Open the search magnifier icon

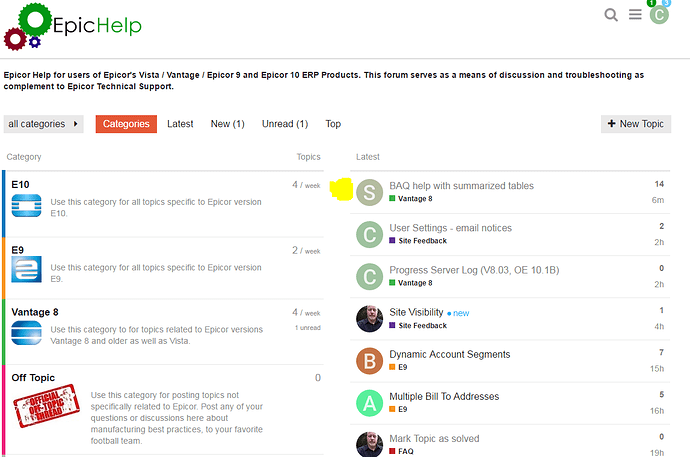point(611,15)
